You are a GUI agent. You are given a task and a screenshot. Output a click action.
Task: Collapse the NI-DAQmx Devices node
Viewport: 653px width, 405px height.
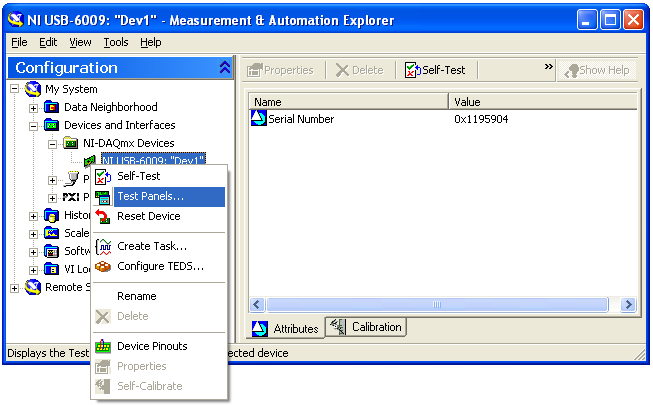[52, 144]
